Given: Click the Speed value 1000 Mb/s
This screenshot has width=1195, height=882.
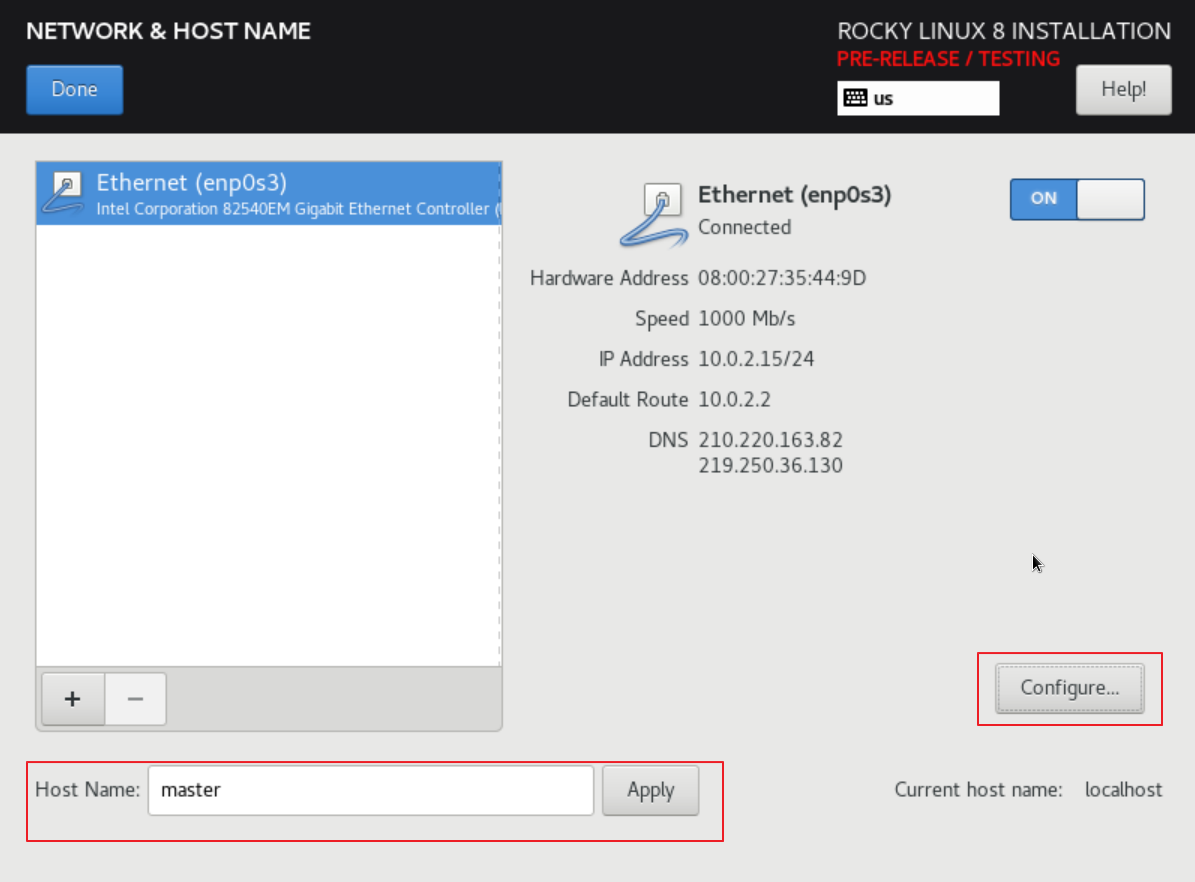Looking at the screenshot, I should tap(746, 319).
